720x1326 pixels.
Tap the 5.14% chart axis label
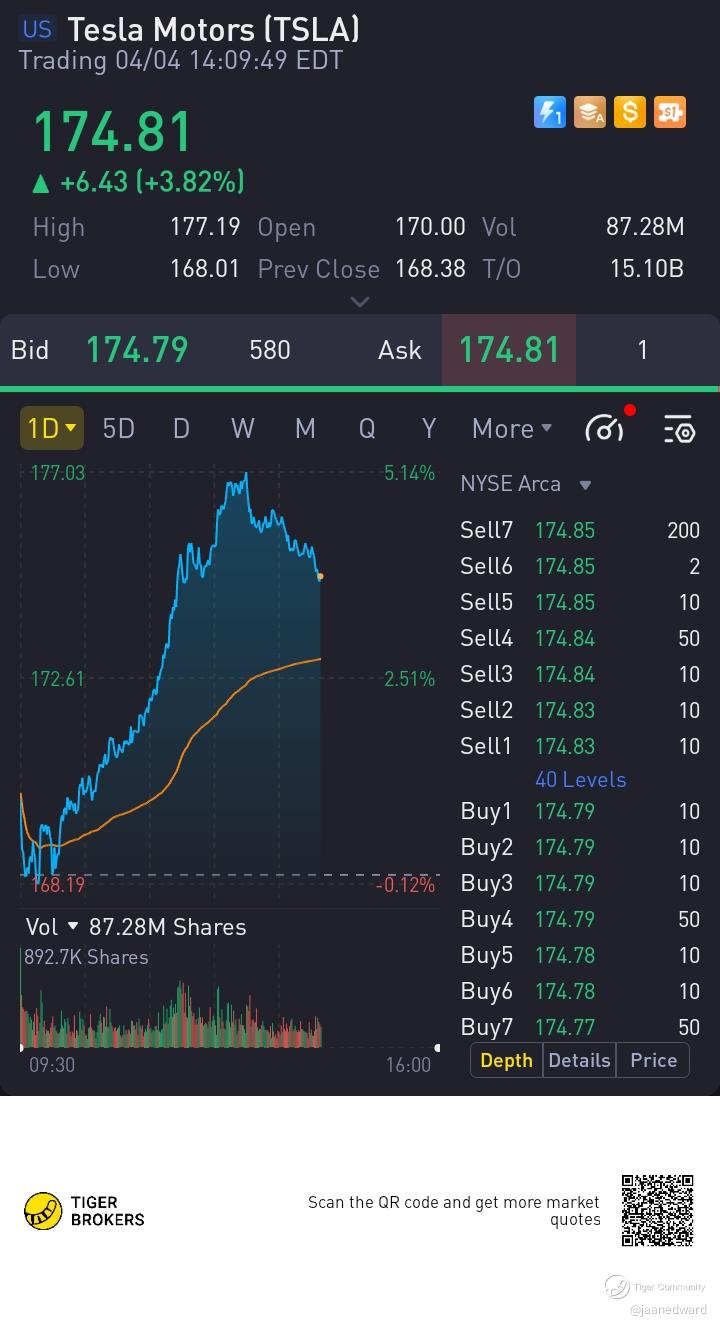(x=409, y=473)
